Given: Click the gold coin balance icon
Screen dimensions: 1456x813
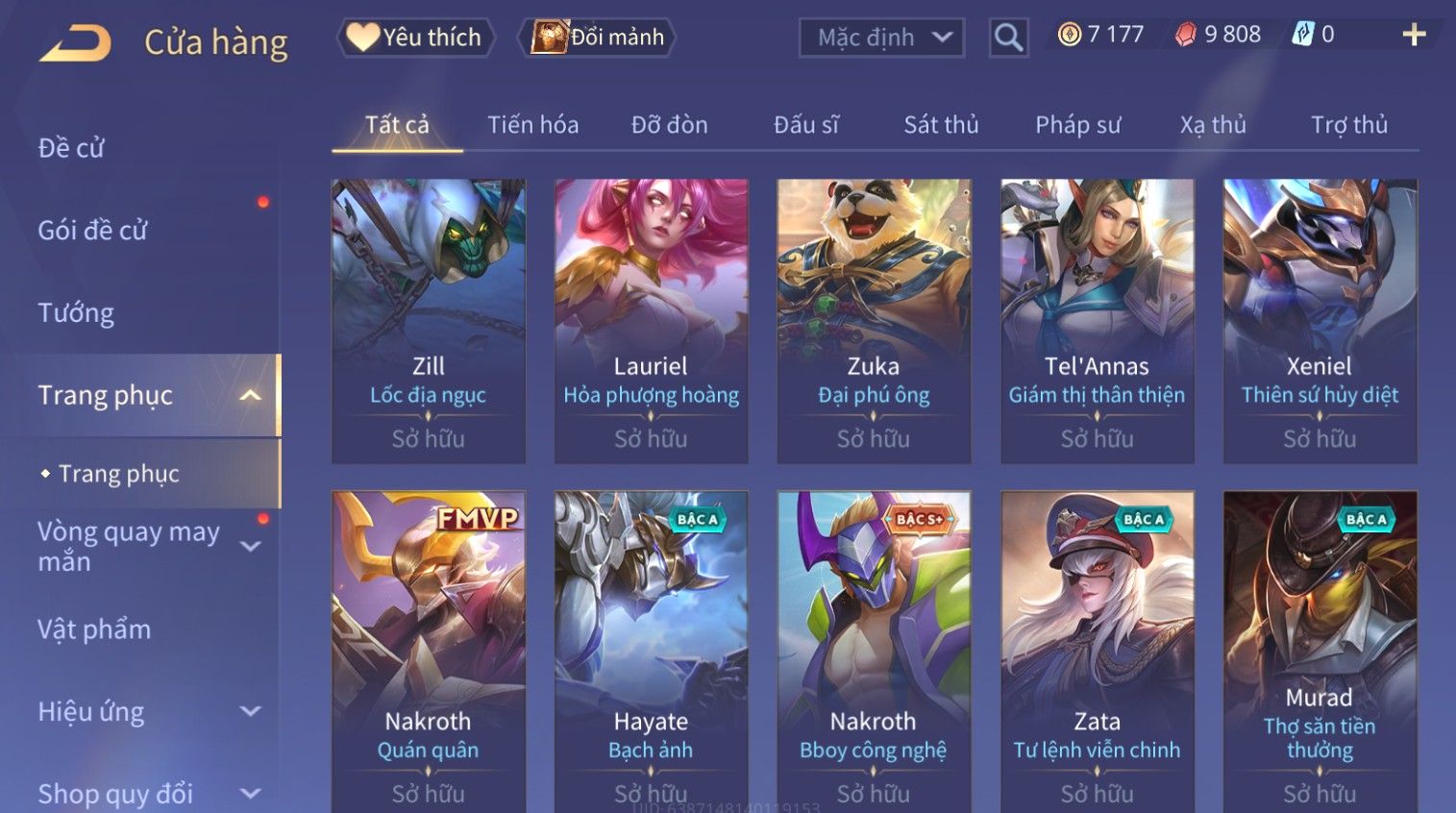Looking at the screenshot, I should pyautogui.click(x=1069, y=35).
